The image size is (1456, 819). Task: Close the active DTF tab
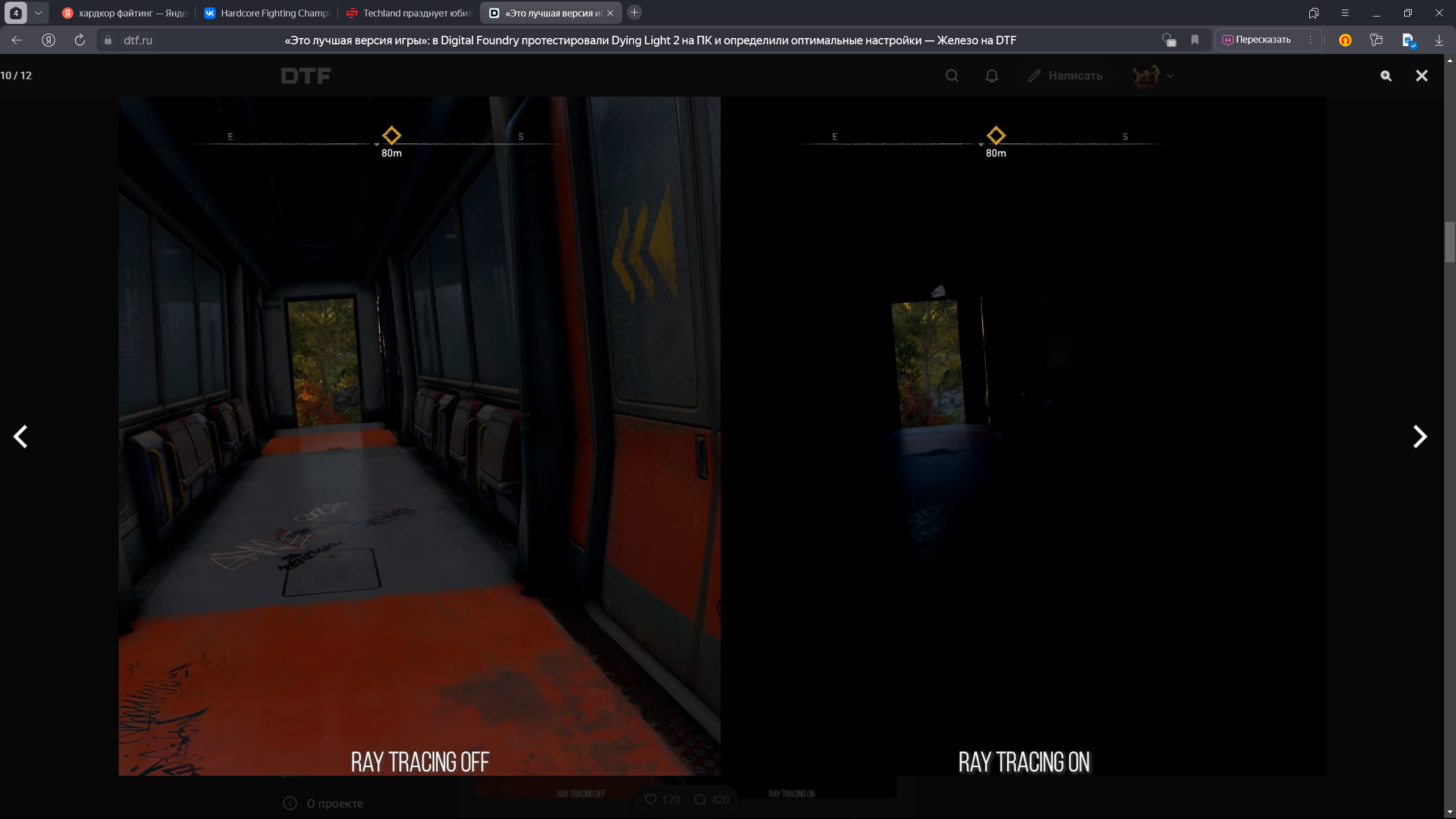[610, 13]
